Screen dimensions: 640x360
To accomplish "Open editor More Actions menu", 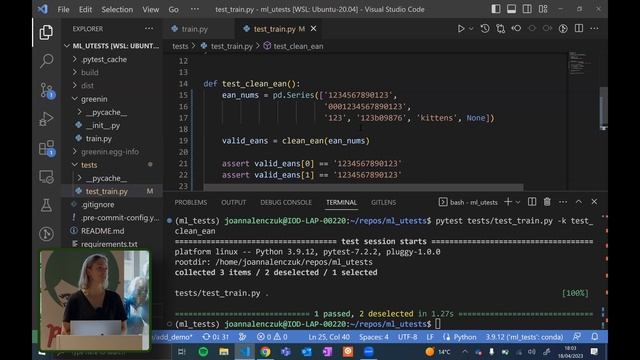I will pos(594,29).
